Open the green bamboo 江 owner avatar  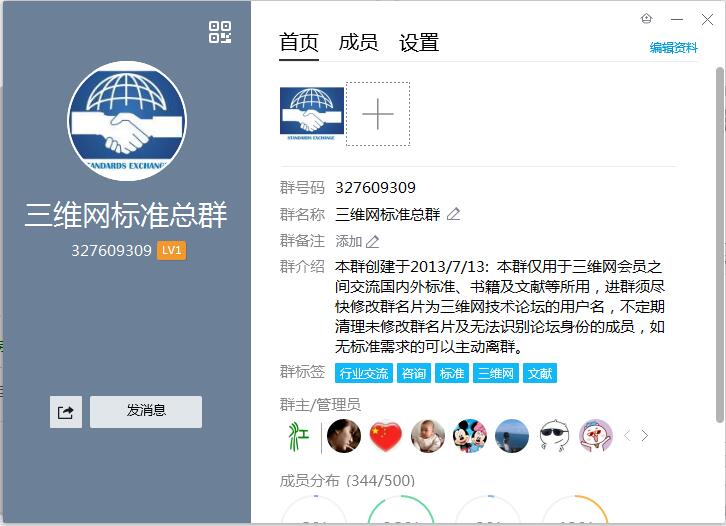(299, 436)
